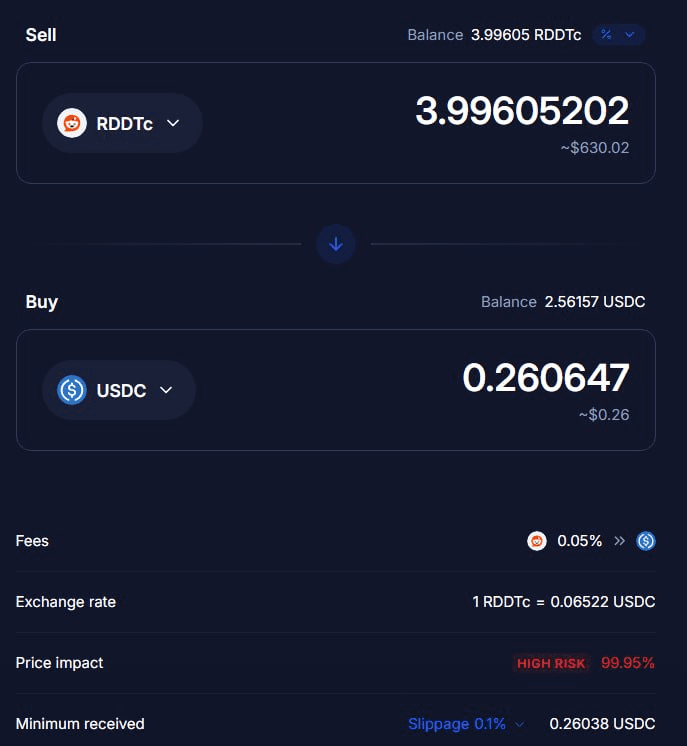Viewport: 687px width, 746px height.
Task: Click the percent icon beside the balance
Action: (606, 34)
